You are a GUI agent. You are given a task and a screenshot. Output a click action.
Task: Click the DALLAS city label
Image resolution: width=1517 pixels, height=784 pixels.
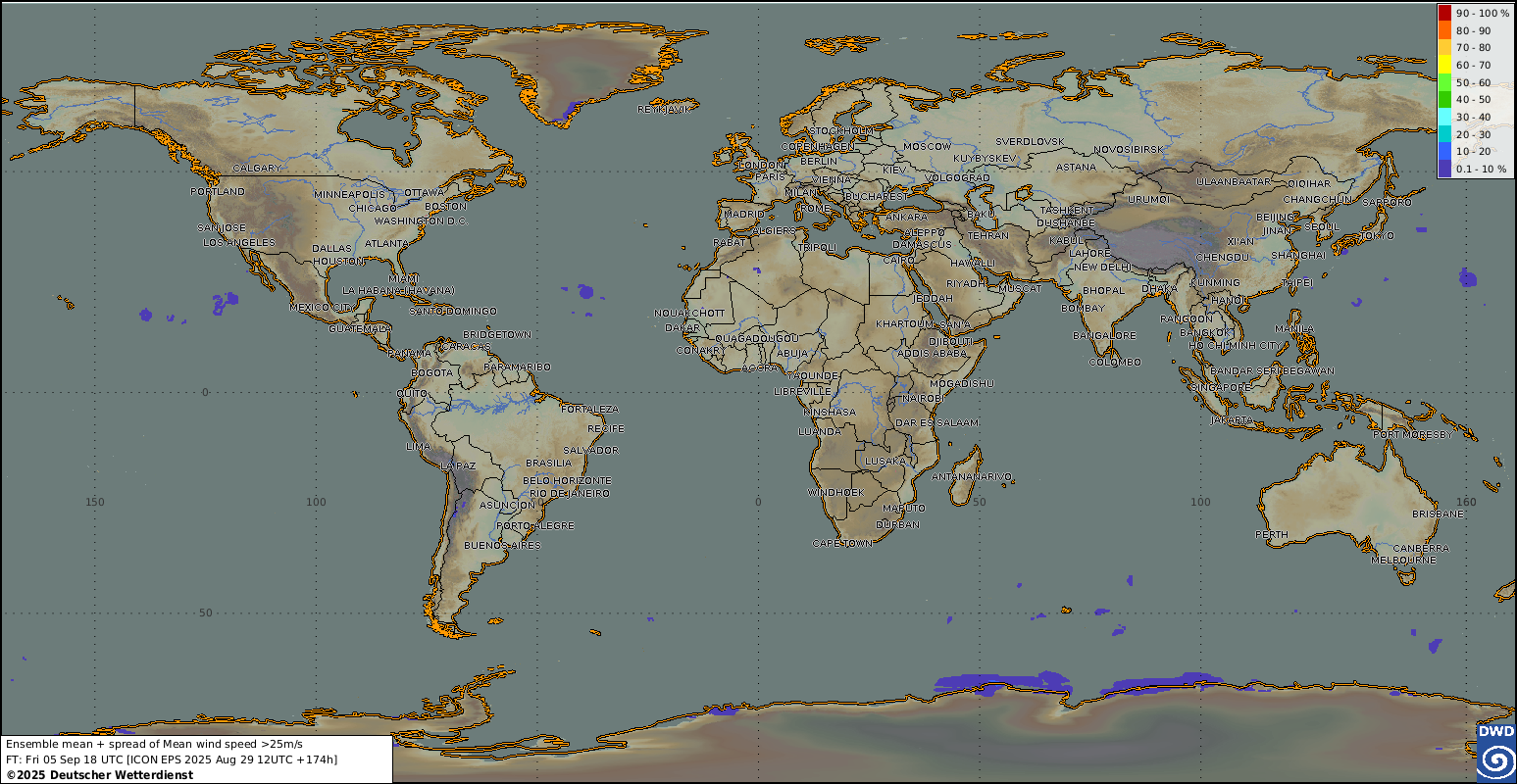pyautogui.click(x=331, y=249)
